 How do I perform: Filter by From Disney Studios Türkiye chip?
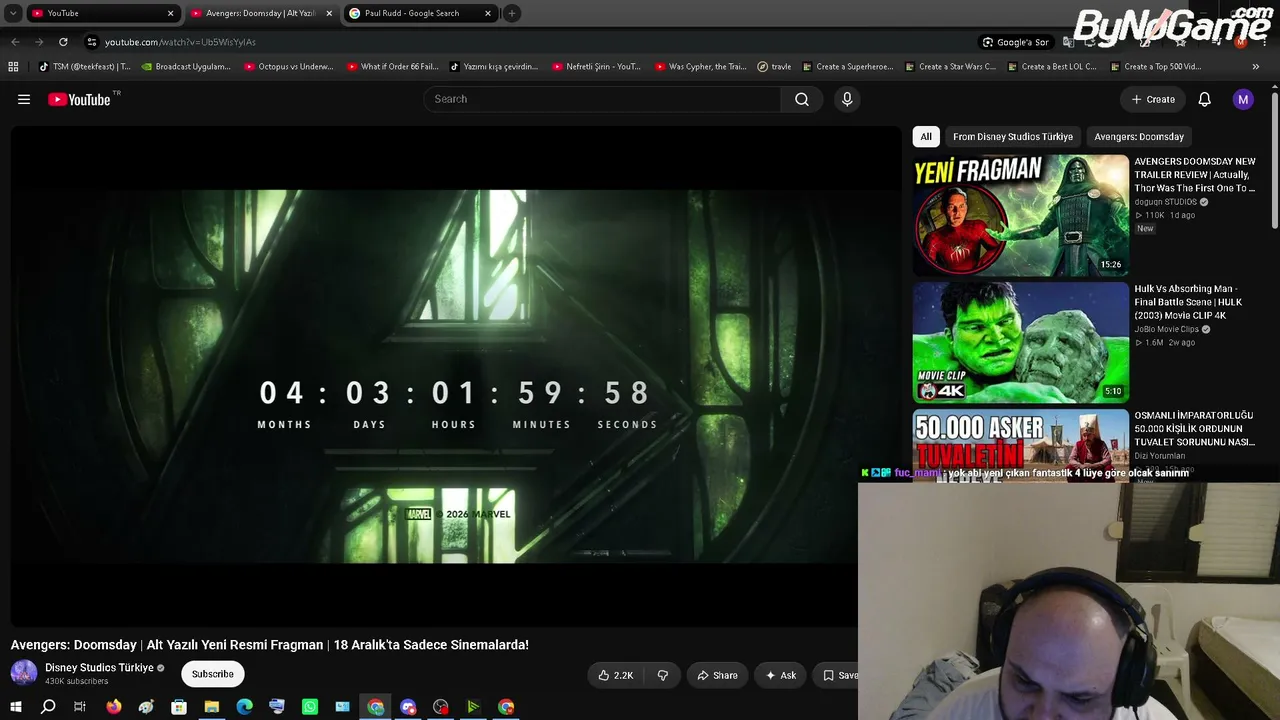[x=1013, y=137]
